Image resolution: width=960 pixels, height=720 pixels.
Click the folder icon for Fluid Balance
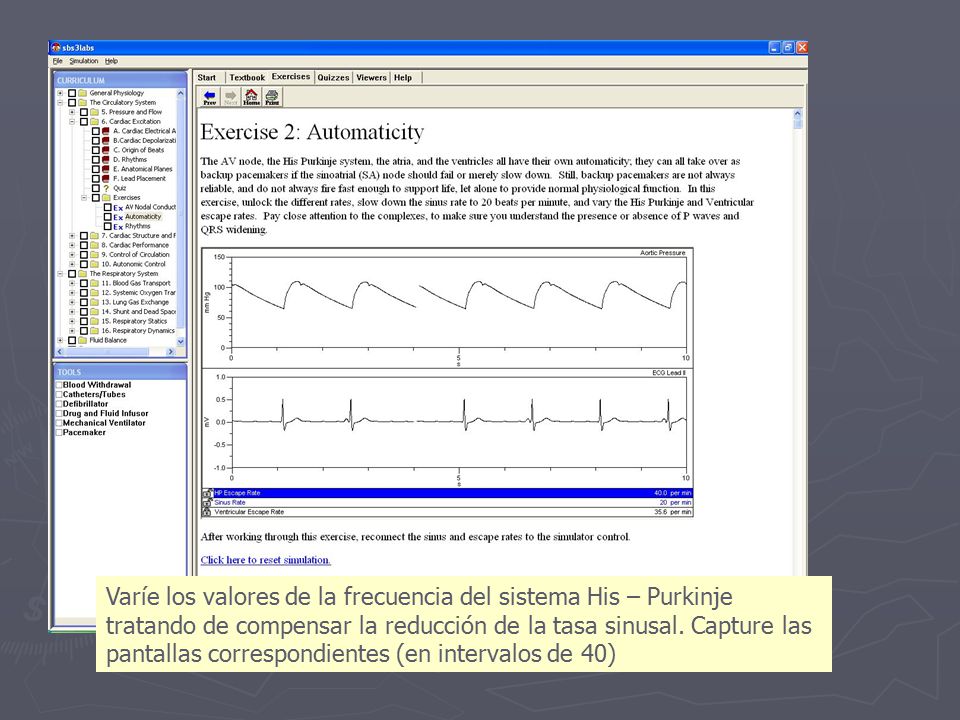click(x=83, y=340)
